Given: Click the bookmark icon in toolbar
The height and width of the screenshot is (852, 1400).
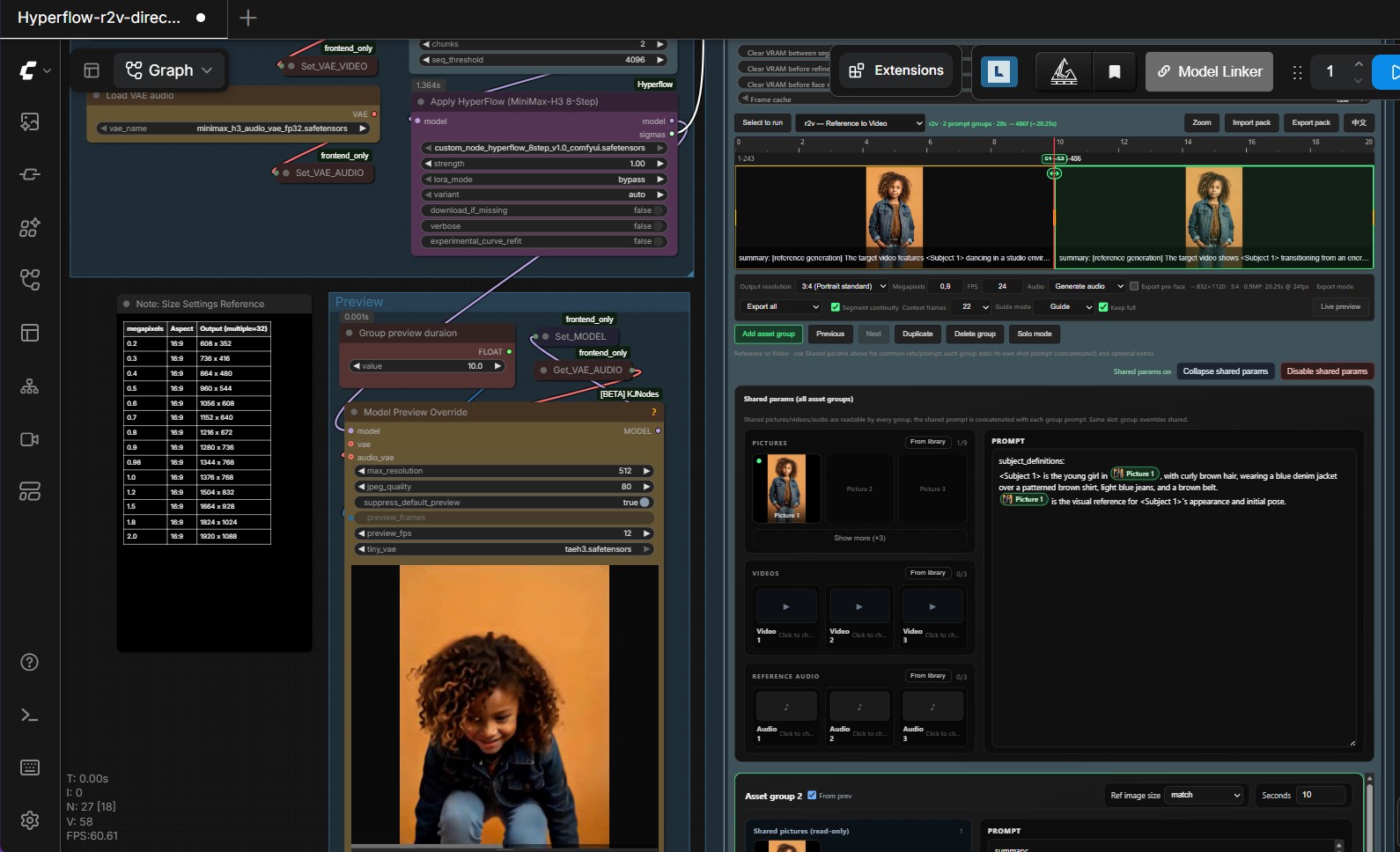Looking at the screenshot, I should click(1114, 71).
